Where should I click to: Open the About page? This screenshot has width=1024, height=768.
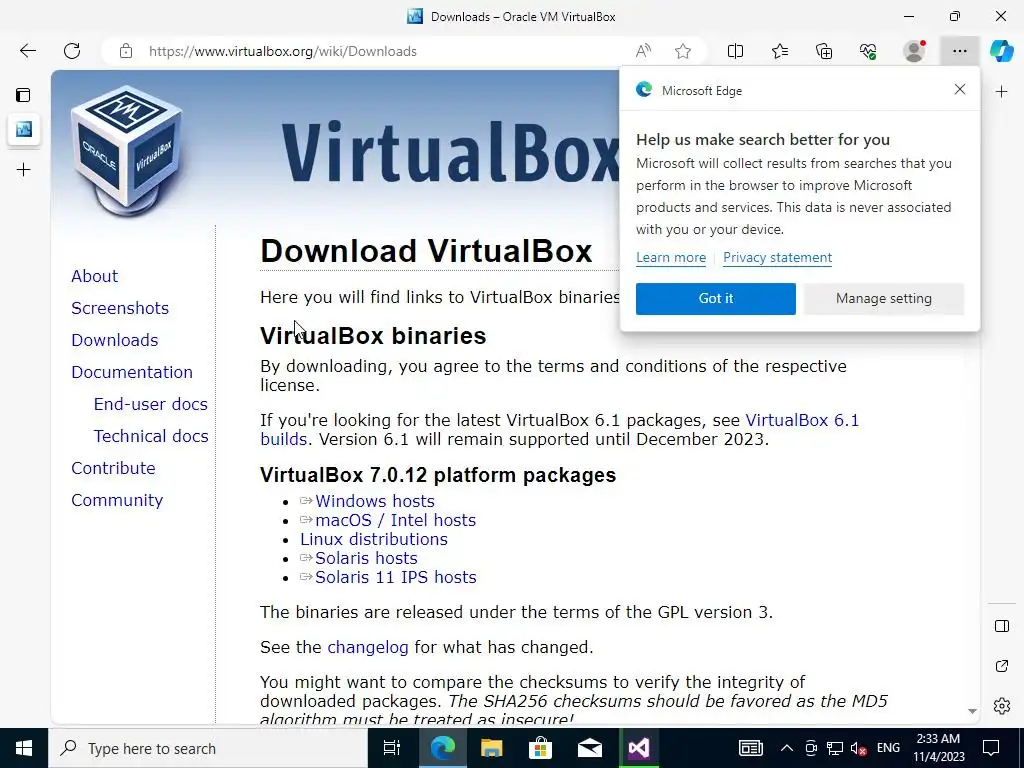point(95,276)
